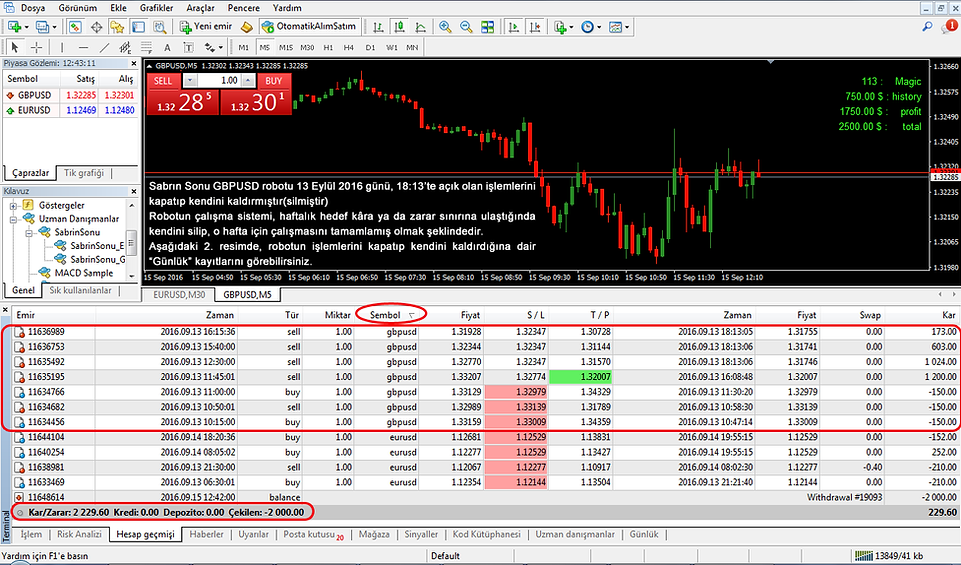Enable chart shift icon
The height and width of the screenshot is (565, 961).
(536, 27)
